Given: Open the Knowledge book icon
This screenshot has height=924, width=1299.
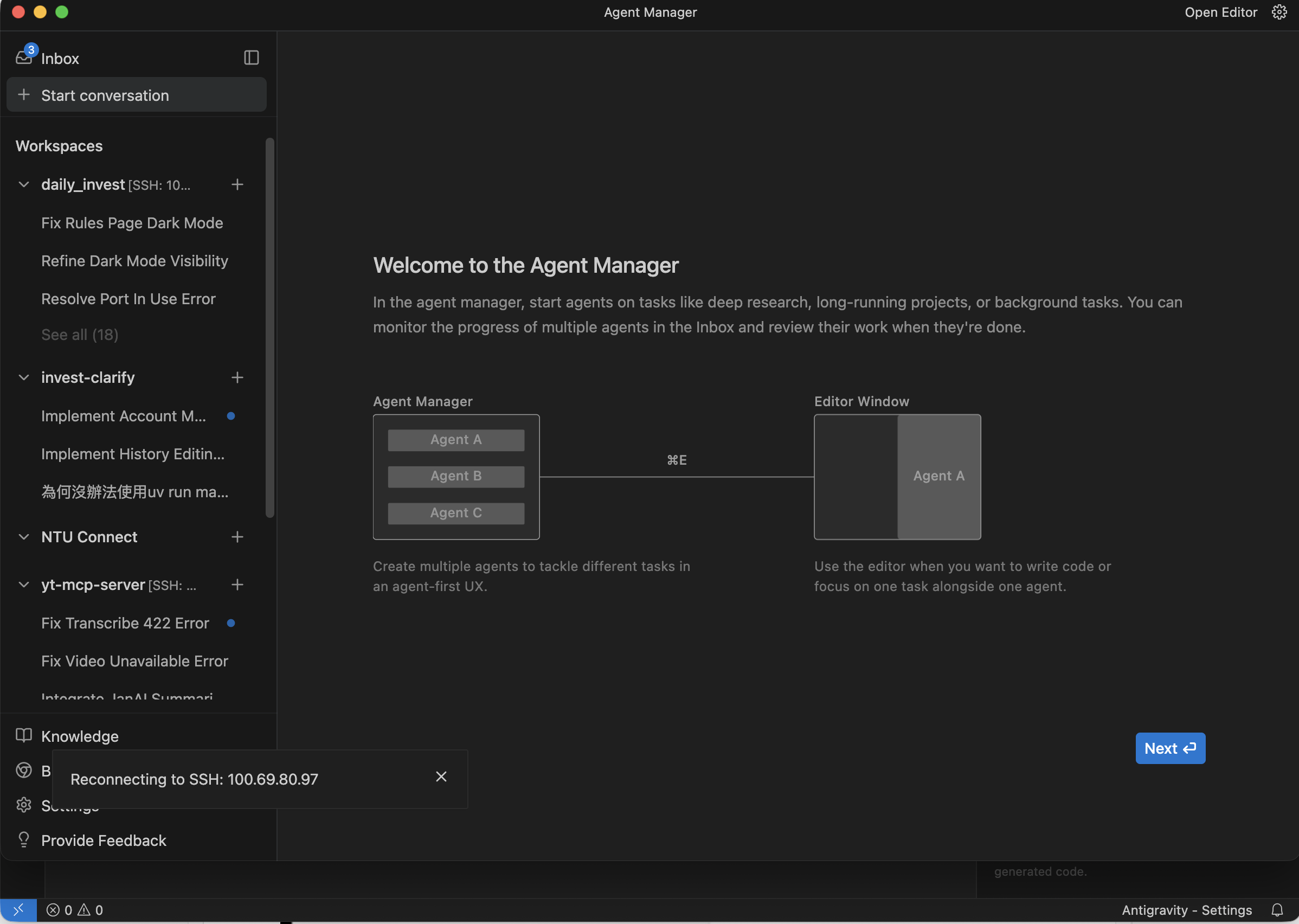Looking at the screenshot, I should point(24,735).
